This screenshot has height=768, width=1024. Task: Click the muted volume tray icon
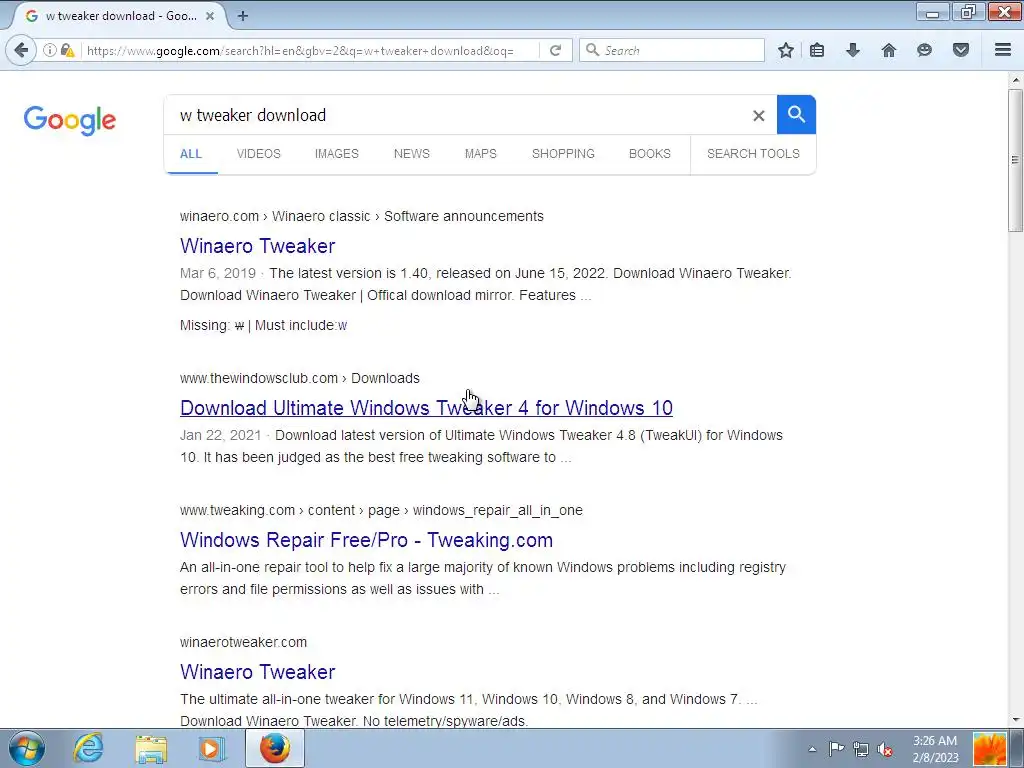pyautogui.click(x=885, y=749)
